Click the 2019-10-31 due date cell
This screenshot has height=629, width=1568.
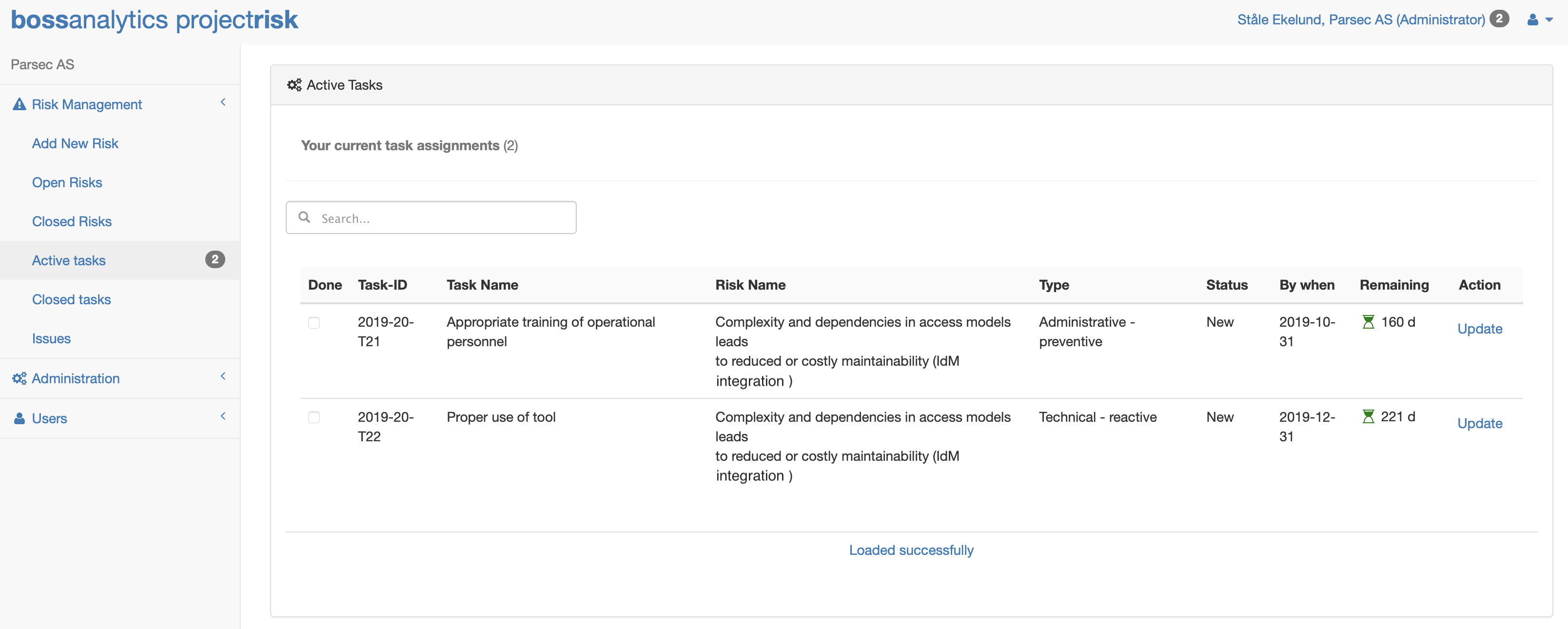(x=1307, y=331)
